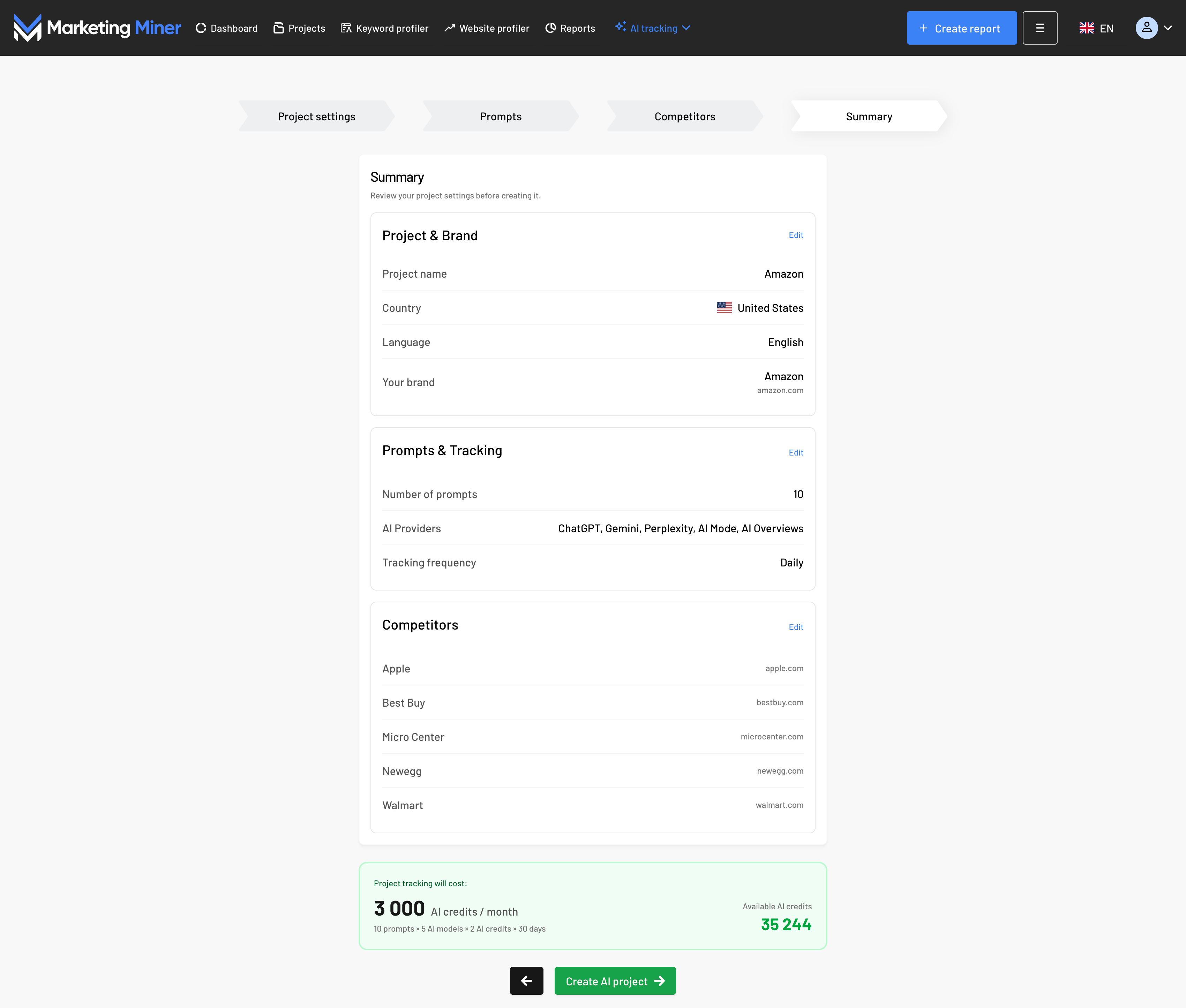Go to the Projects section
Viewport: 1186px width, 1008px height.
pos(299,28)
